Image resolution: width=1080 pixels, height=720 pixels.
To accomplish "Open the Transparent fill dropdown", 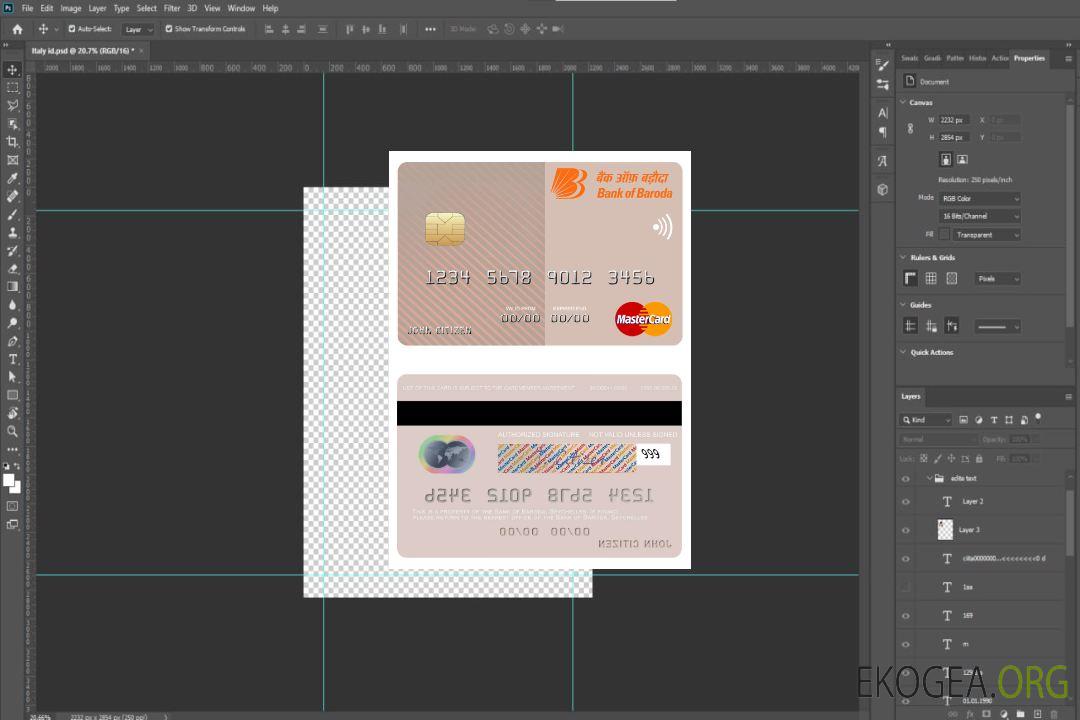I will [986, 235].
